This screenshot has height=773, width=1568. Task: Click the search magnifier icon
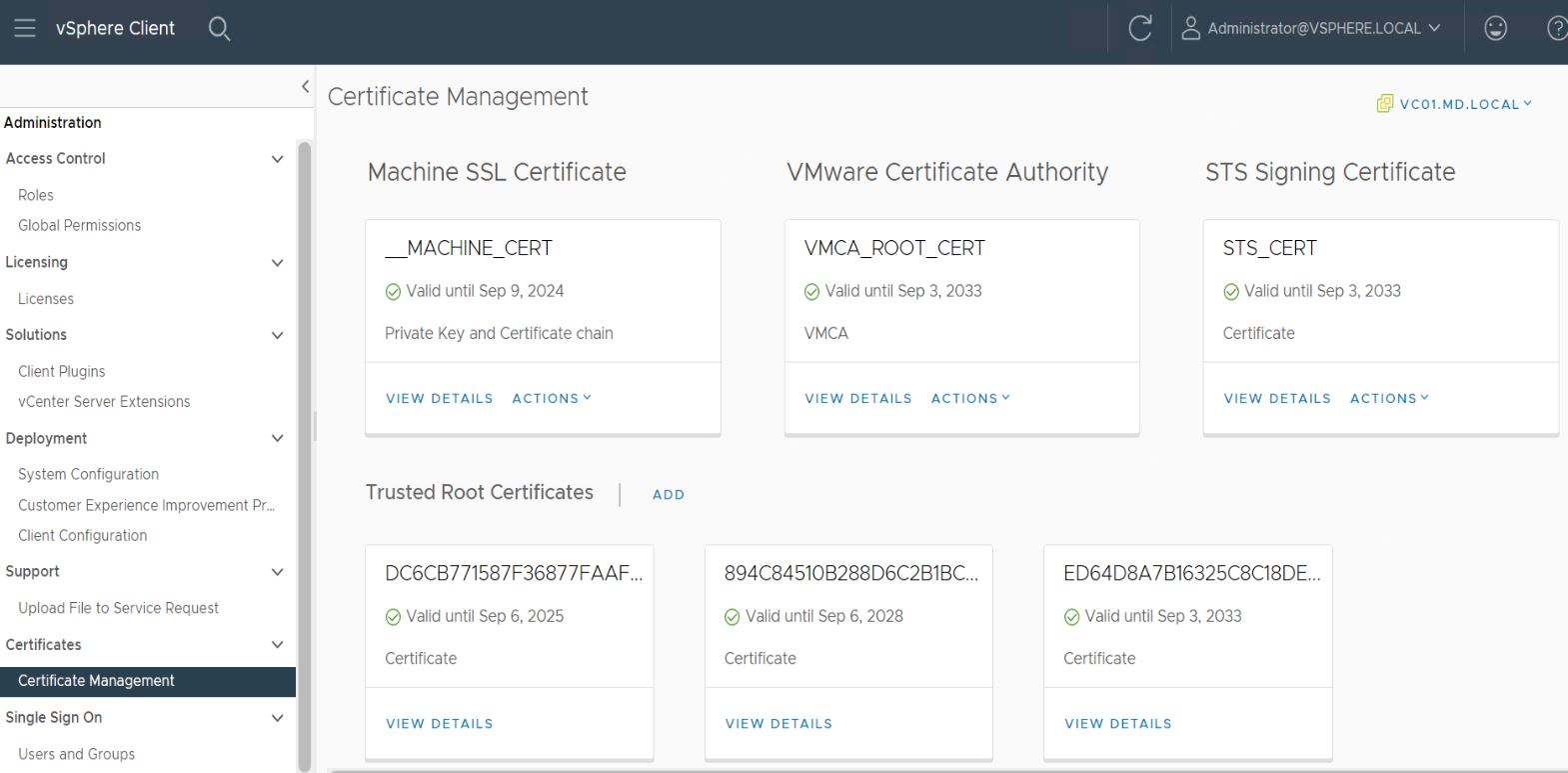219,29
